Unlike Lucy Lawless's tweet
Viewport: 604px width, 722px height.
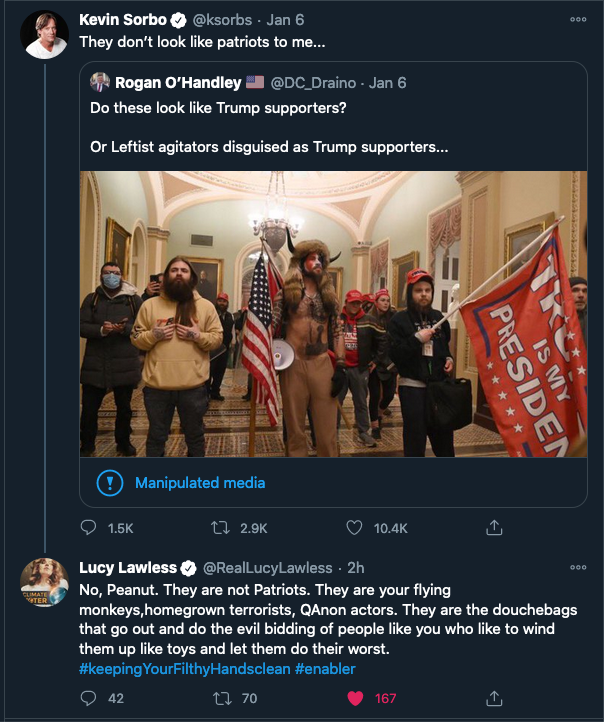coord(354,698)
